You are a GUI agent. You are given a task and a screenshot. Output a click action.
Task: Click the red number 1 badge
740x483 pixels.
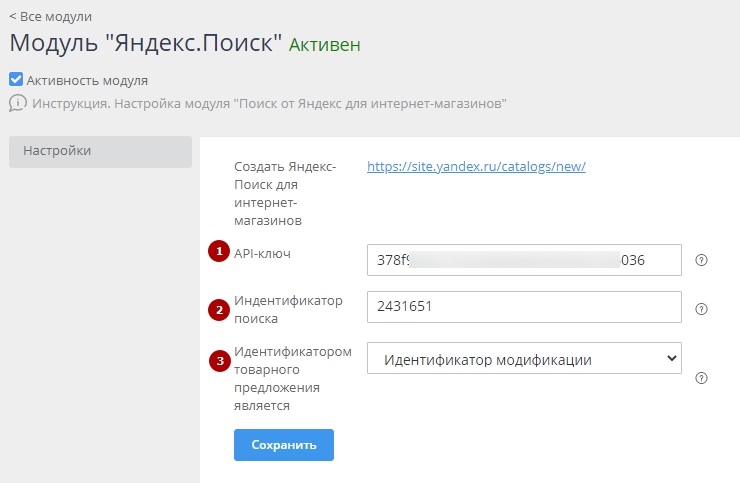(218, 251)
